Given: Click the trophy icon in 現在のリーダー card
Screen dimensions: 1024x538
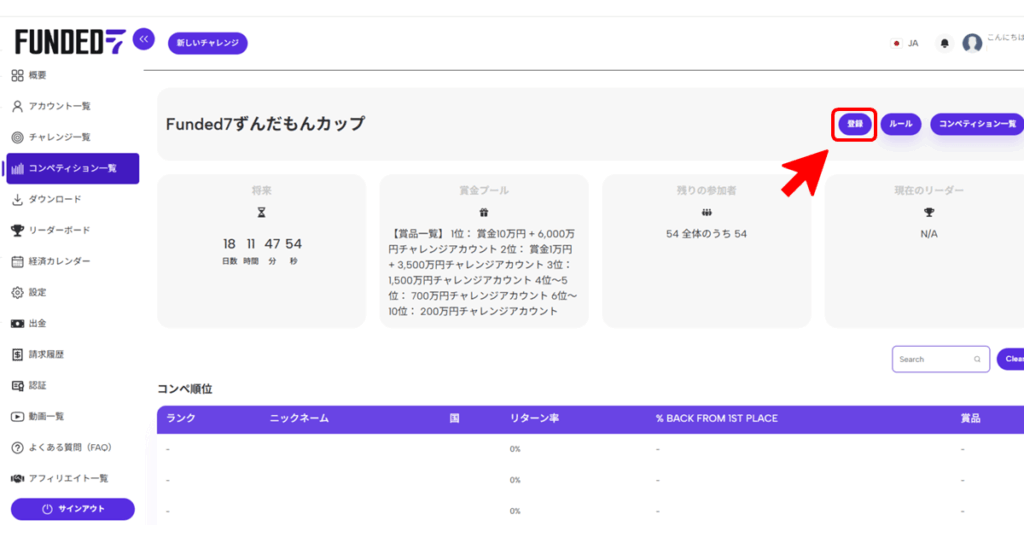Looking at the screenshot, I should pyautogui.click(x=929, y=212).
